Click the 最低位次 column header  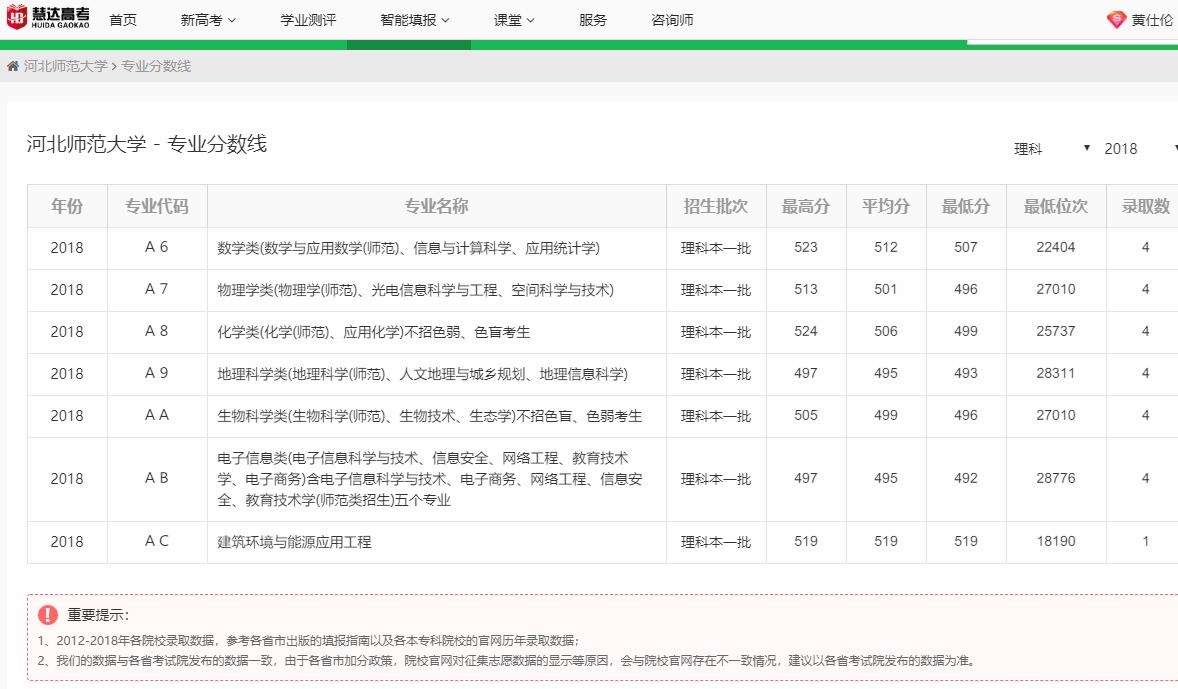(x=1056, y=206)
